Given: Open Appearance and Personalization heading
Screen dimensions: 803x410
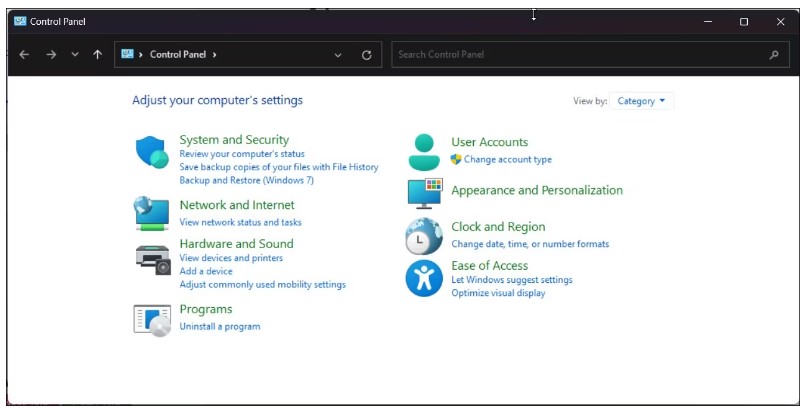Looking at the screenshot, I should tap(537, 190).
